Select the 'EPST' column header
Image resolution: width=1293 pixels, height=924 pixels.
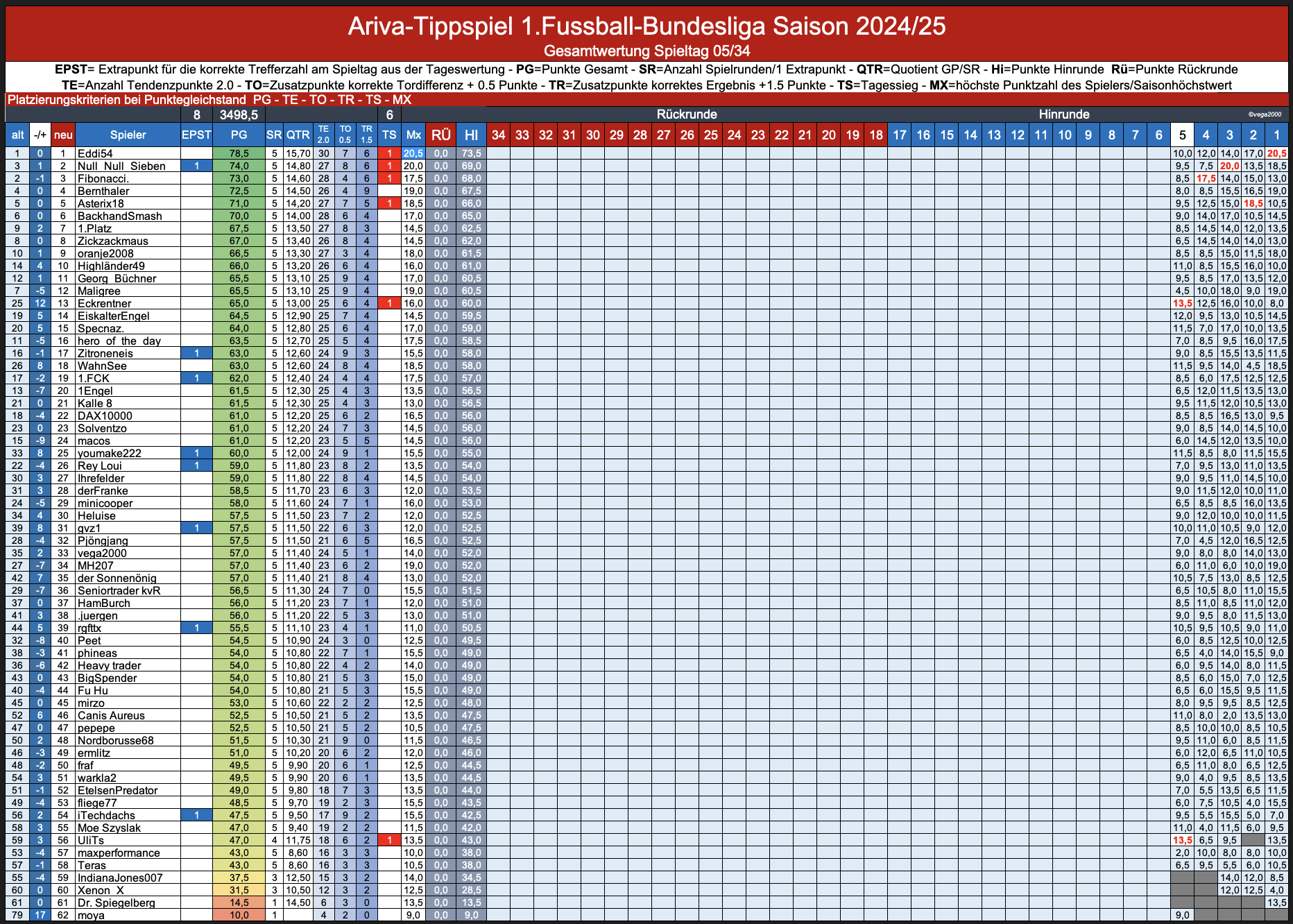(196, 135)
